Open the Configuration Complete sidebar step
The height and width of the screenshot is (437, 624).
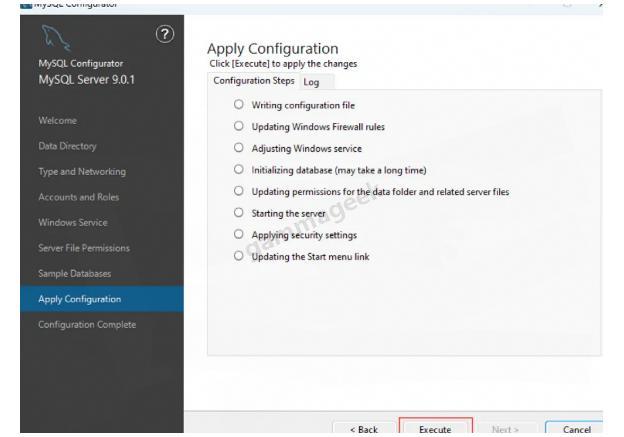point(87,324)
